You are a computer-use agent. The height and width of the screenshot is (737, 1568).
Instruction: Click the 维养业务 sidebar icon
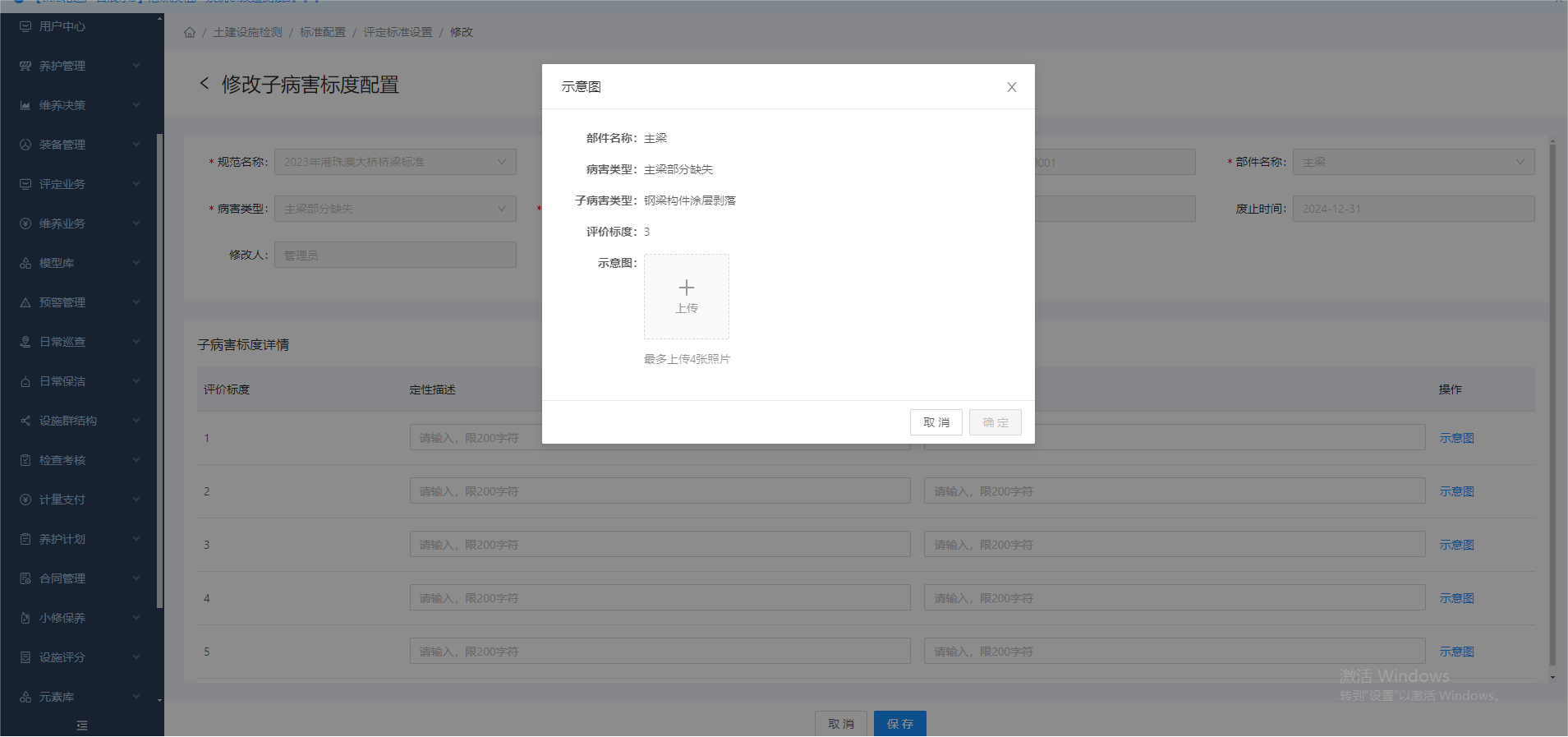tap(25, 223)
